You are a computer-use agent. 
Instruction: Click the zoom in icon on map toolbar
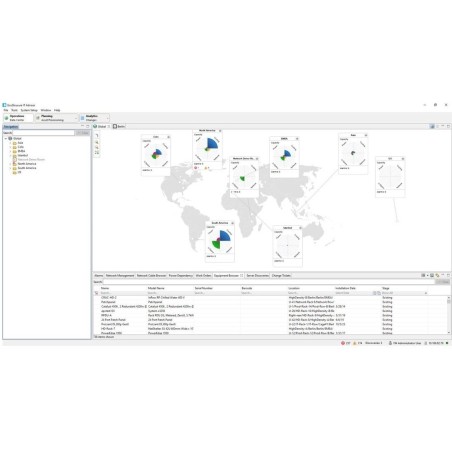(x=97, y=142)
